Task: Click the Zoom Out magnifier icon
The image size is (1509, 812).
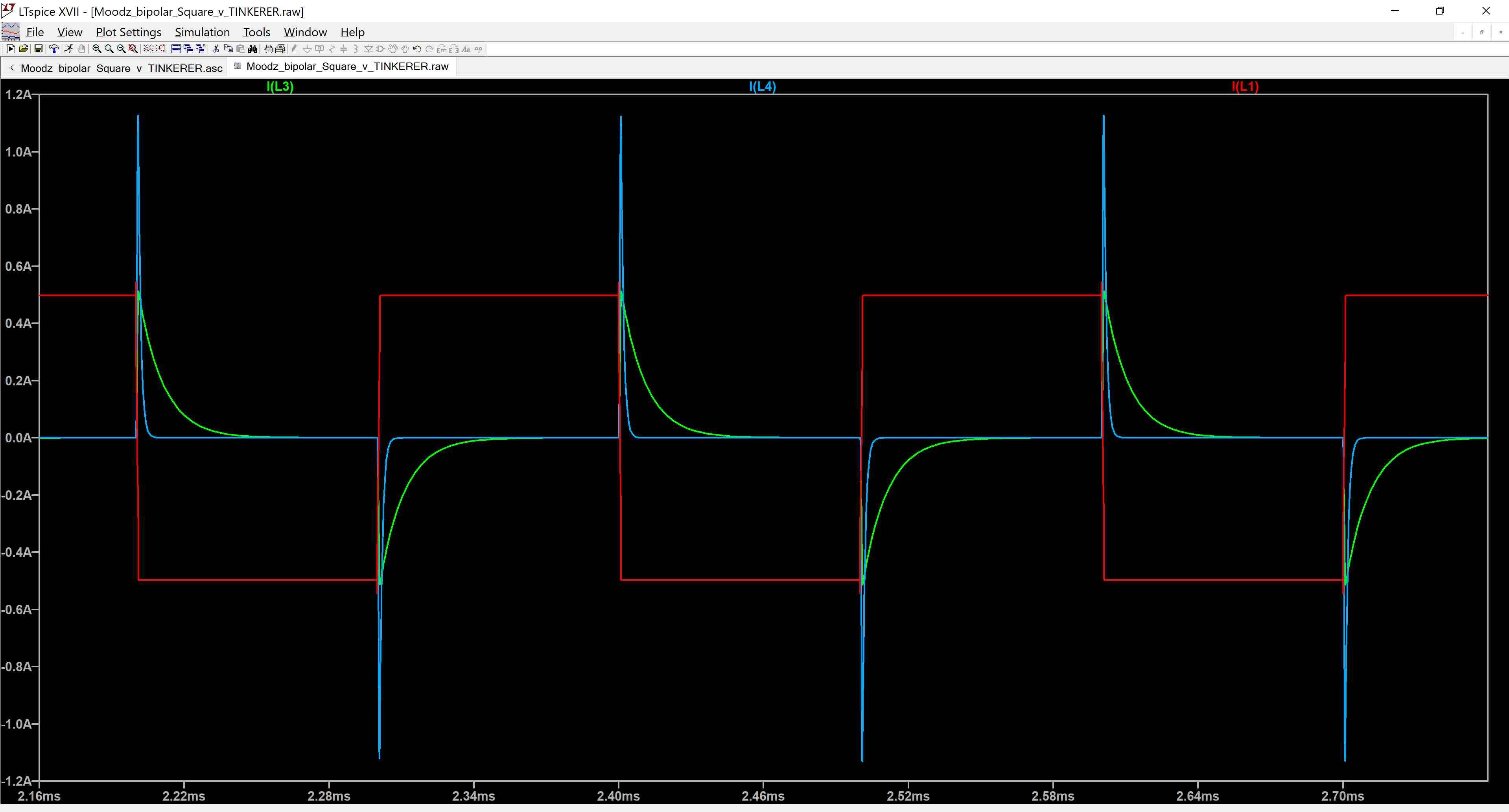Action: 121,49
